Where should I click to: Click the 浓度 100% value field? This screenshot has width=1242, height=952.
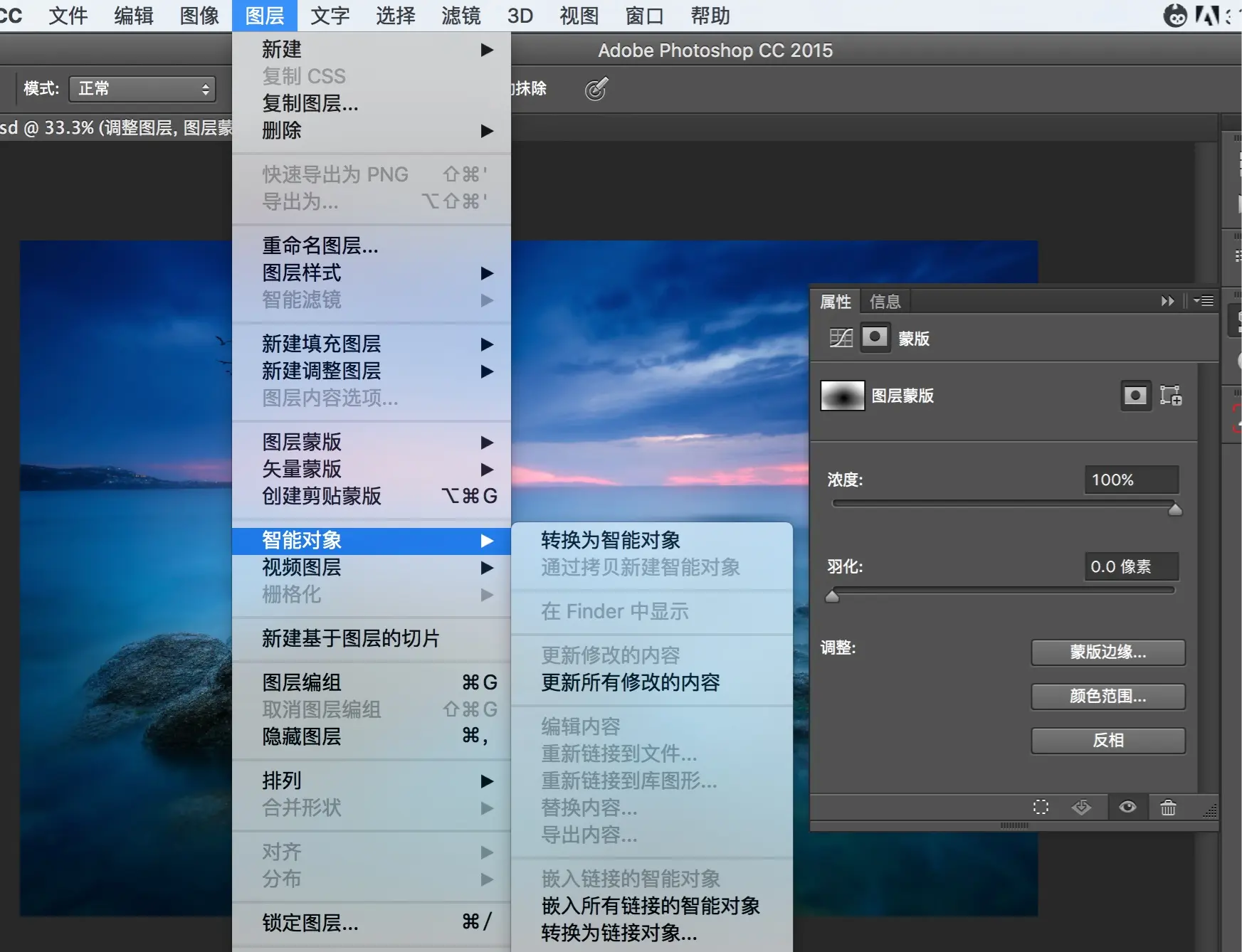1132,480
